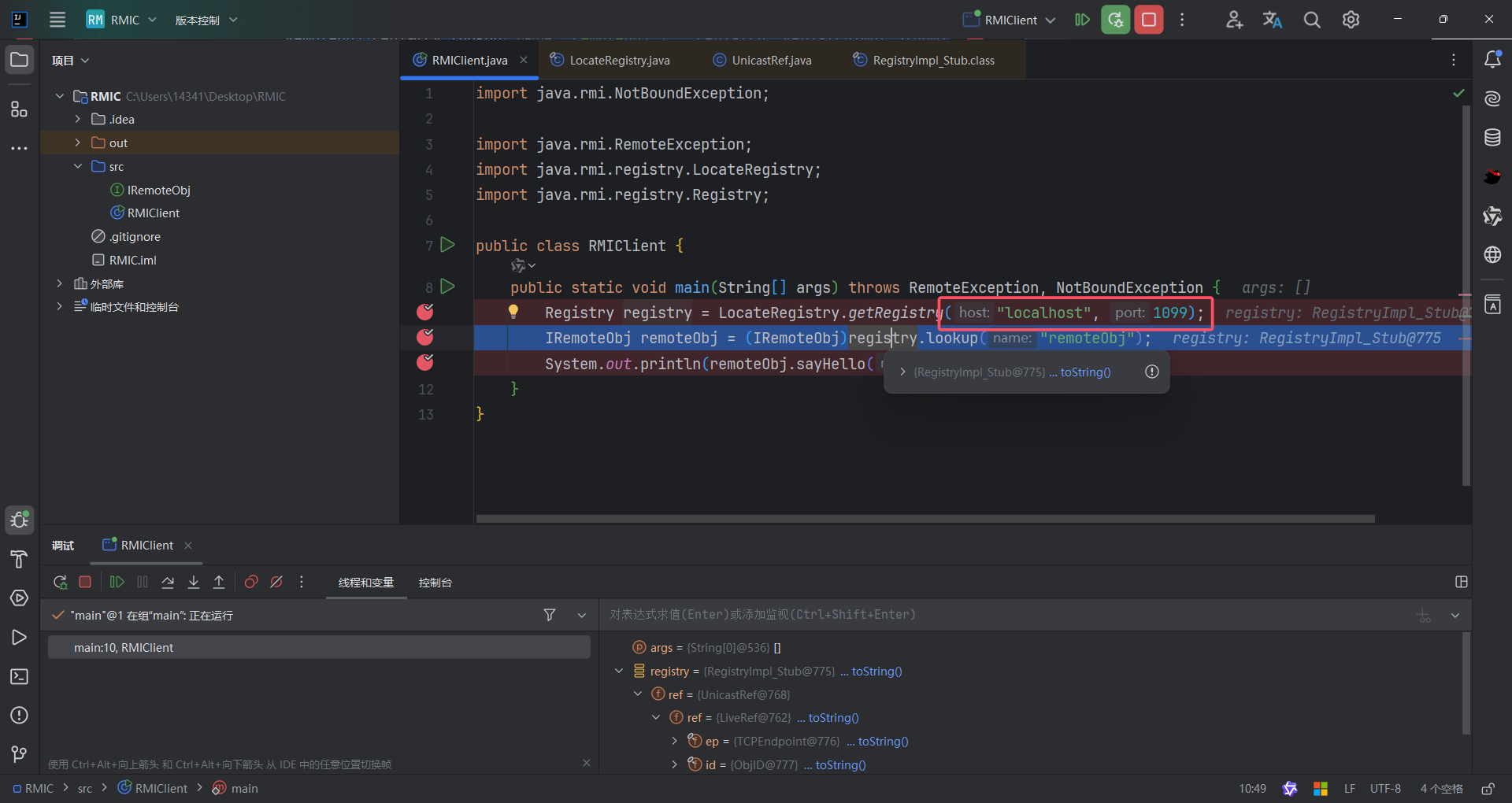The width and height of the screenshot is (1512, 803).
Task: Click Step Into in debug toolbar
Action: coord(194,582)
